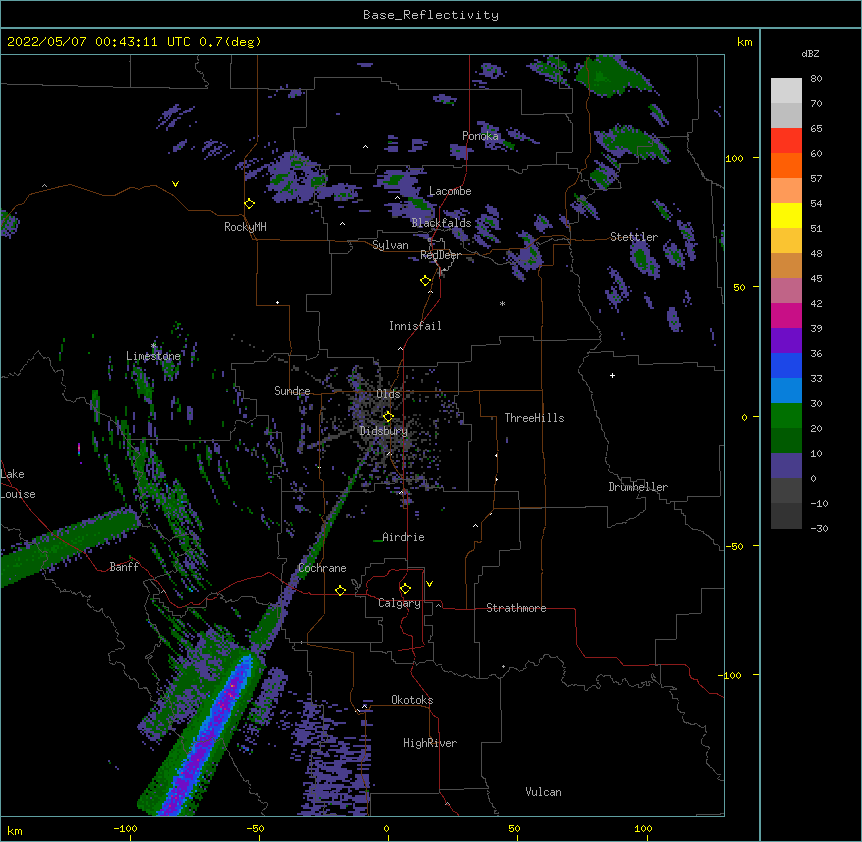This screenshot has width=862, height=842.
Task: Click the Stettler label
Action: point(634,237)
